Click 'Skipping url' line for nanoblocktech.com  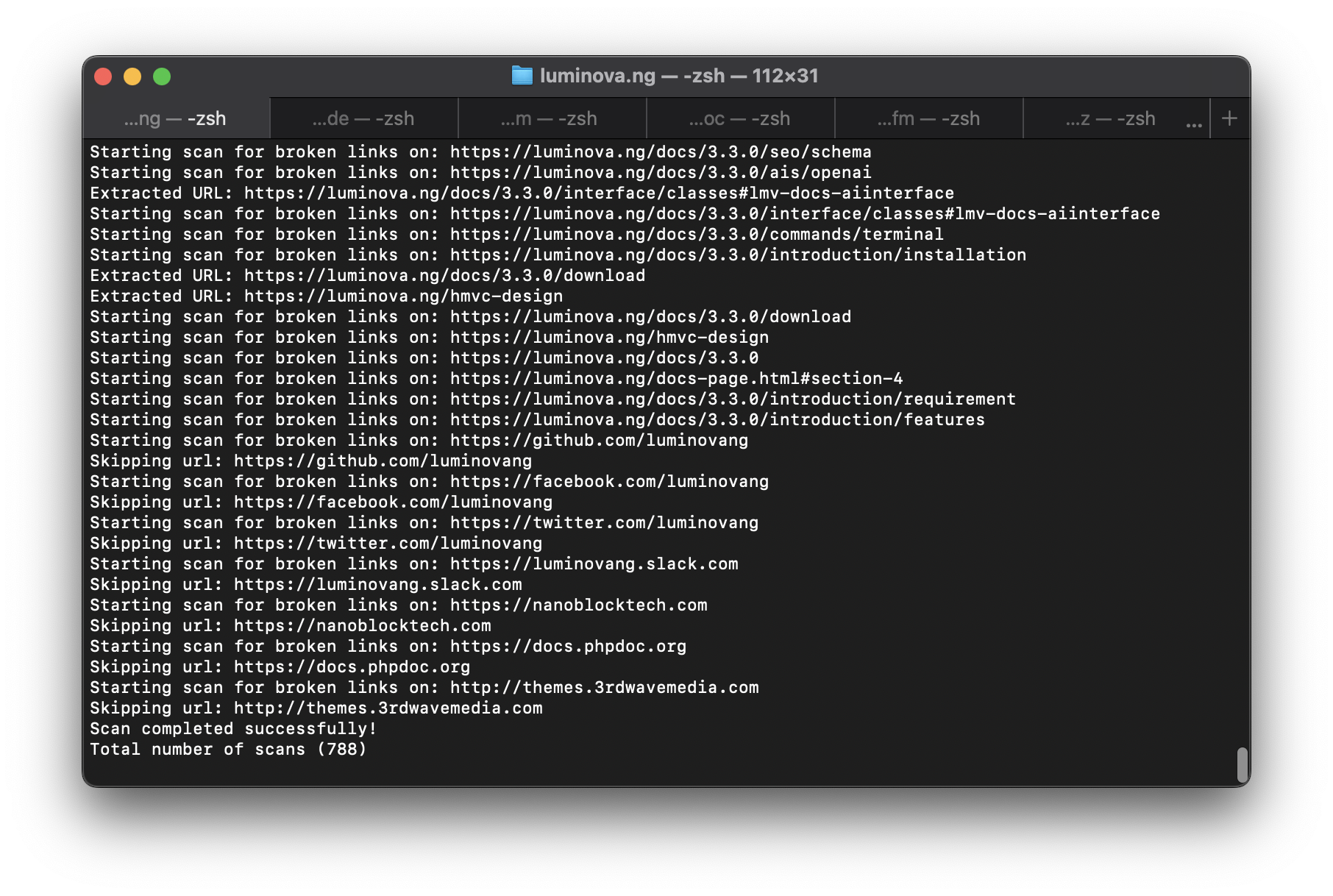tap(291, 626)
